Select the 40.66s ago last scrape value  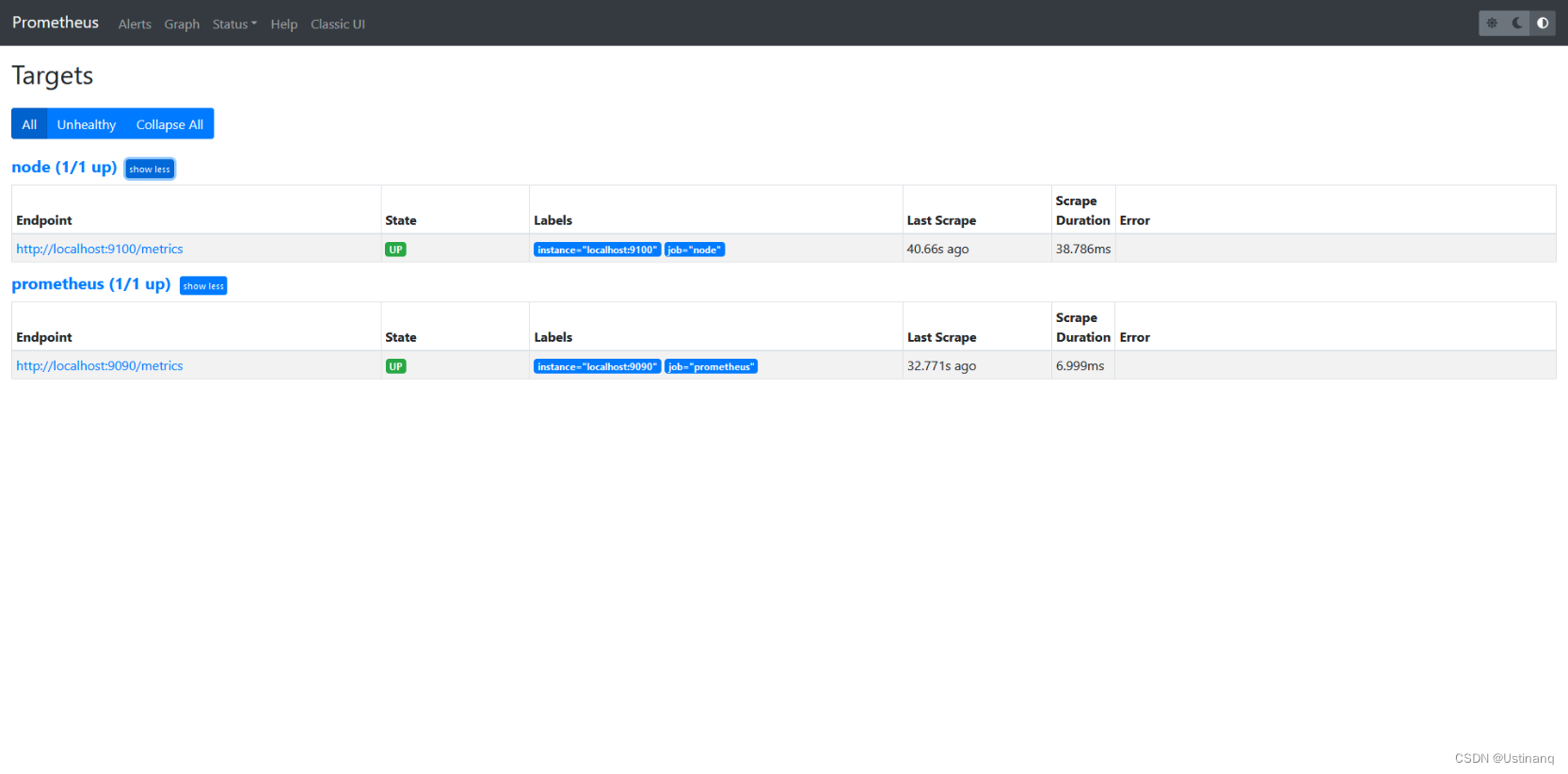point(937,250)
